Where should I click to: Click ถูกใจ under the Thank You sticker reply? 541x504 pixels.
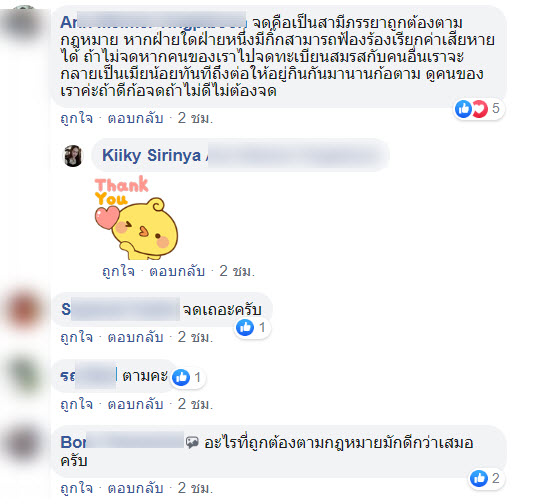pos(118,271)
